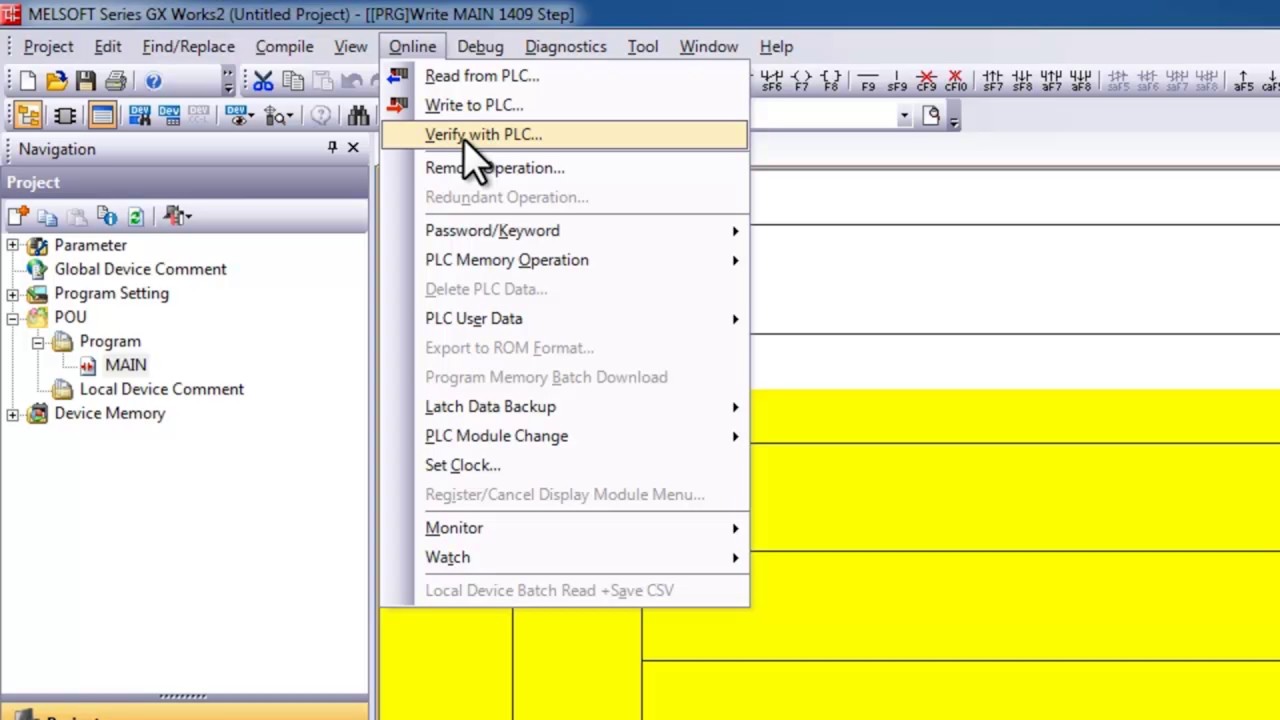Open the toolbar combo box dropdown arrow
This screenshot has height=720, width=1280.
click(904, 116)
